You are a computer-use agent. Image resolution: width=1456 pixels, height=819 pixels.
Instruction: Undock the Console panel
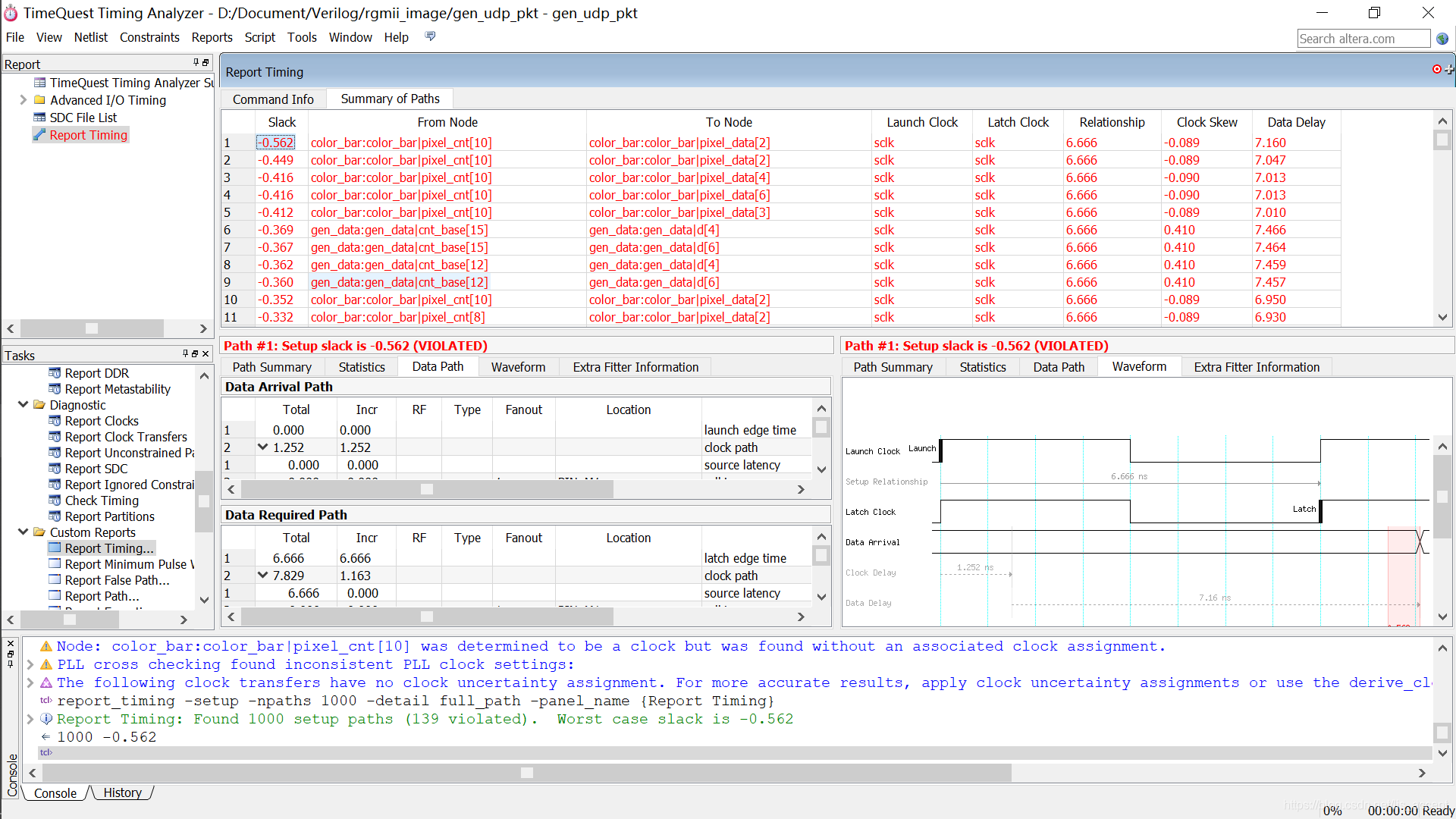point(11,654)
